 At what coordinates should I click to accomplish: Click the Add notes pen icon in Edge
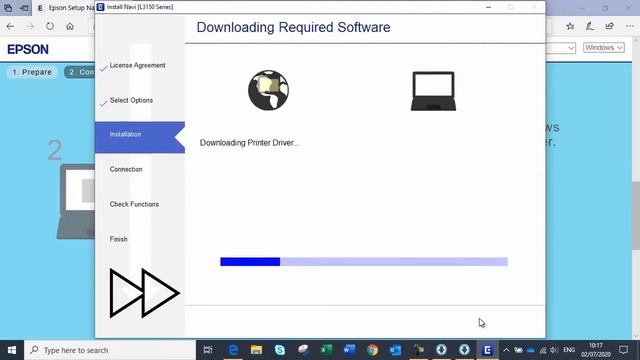tap(590, 26)
